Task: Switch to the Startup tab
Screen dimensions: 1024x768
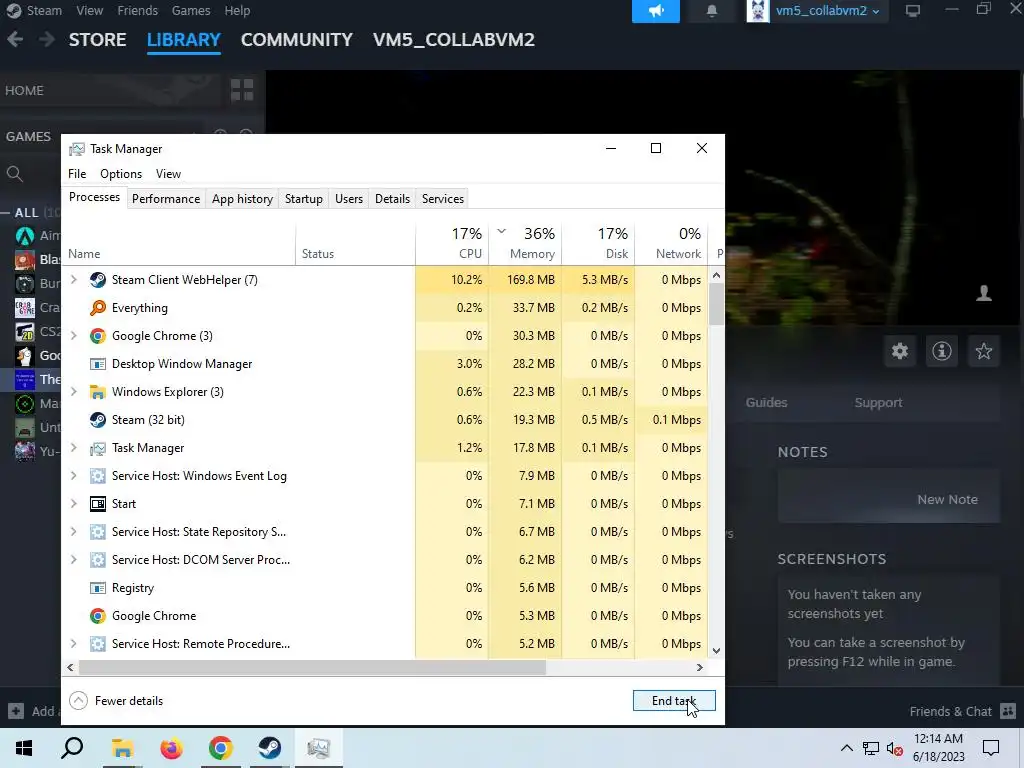Action: tap(304, 199)
